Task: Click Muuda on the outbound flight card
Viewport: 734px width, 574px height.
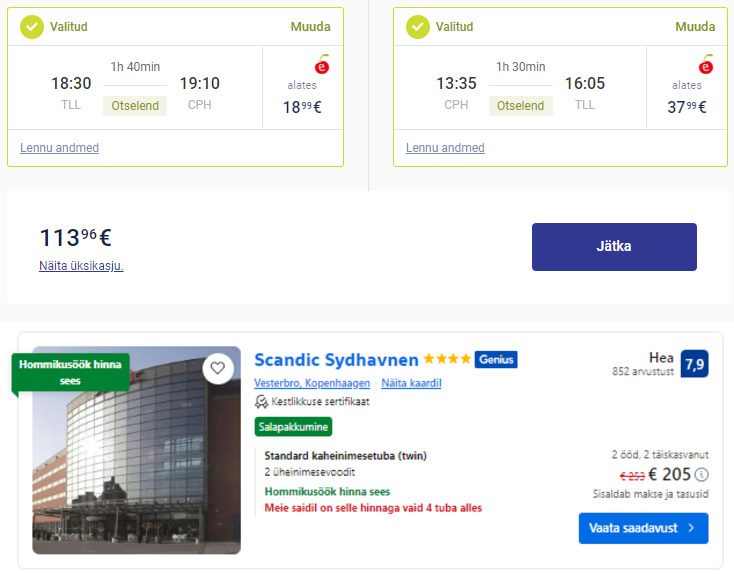Action: point(310,27)
